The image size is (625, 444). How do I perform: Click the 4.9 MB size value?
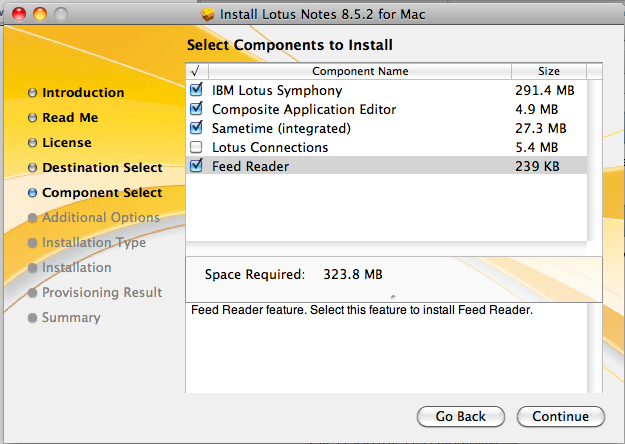click(x=537, y=109)
